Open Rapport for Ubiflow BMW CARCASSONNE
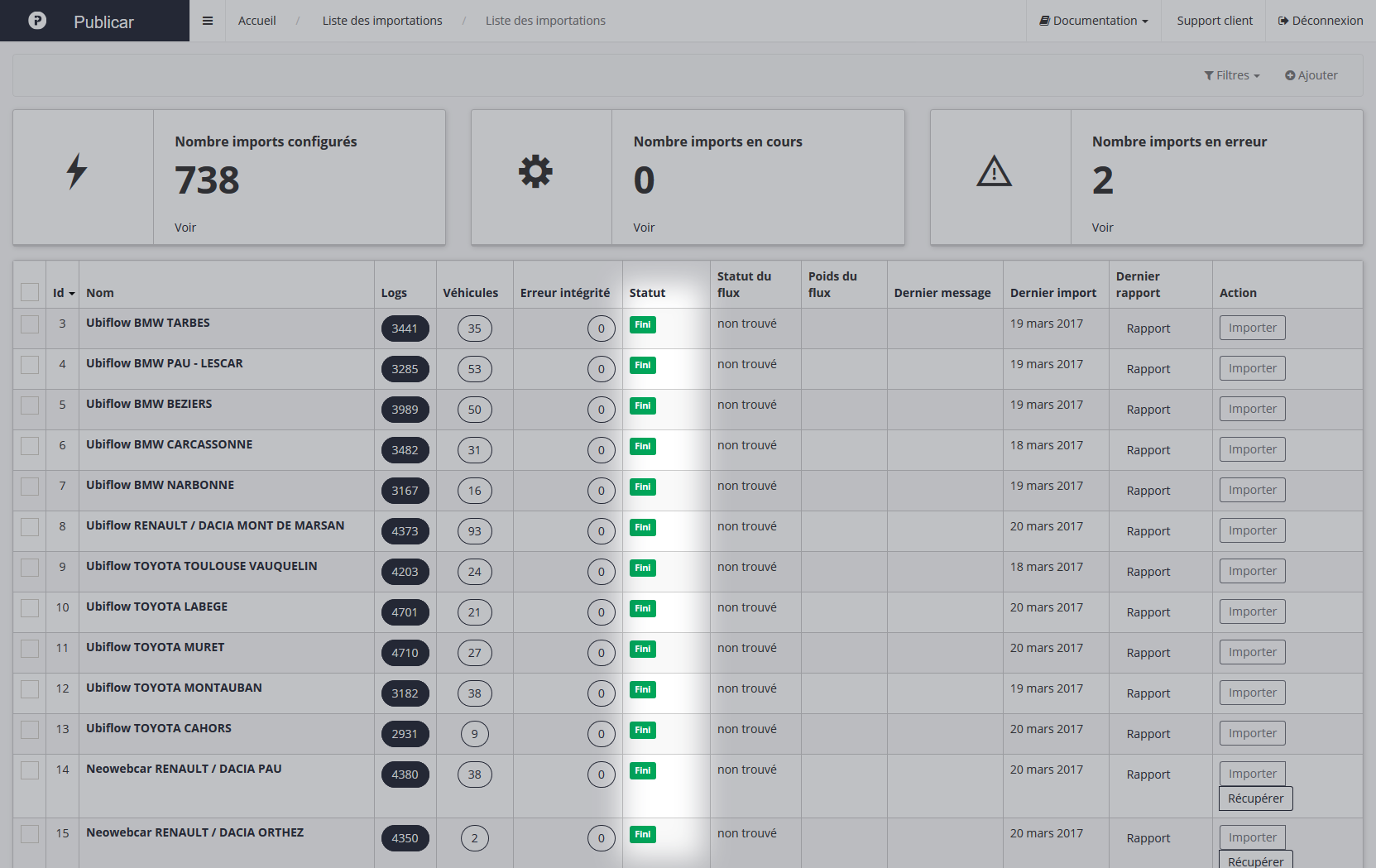1376x868 pixels. 1148,450
